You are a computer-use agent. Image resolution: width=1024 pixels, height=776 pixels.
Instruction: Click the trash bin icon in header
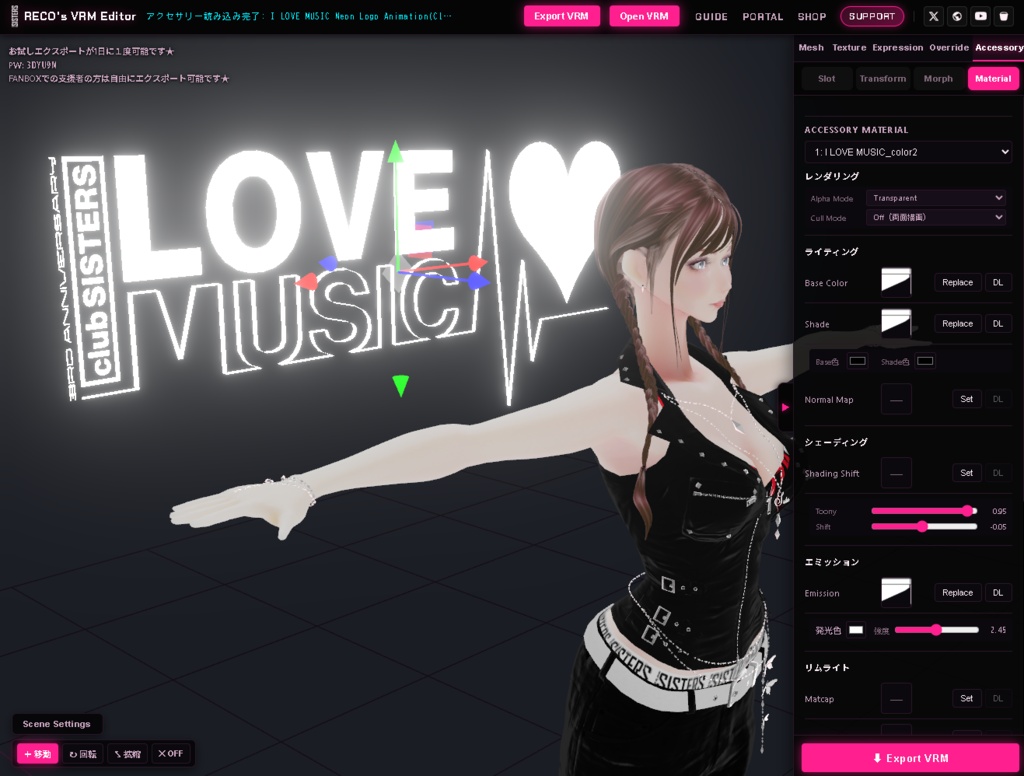[x=1004, y=16]
